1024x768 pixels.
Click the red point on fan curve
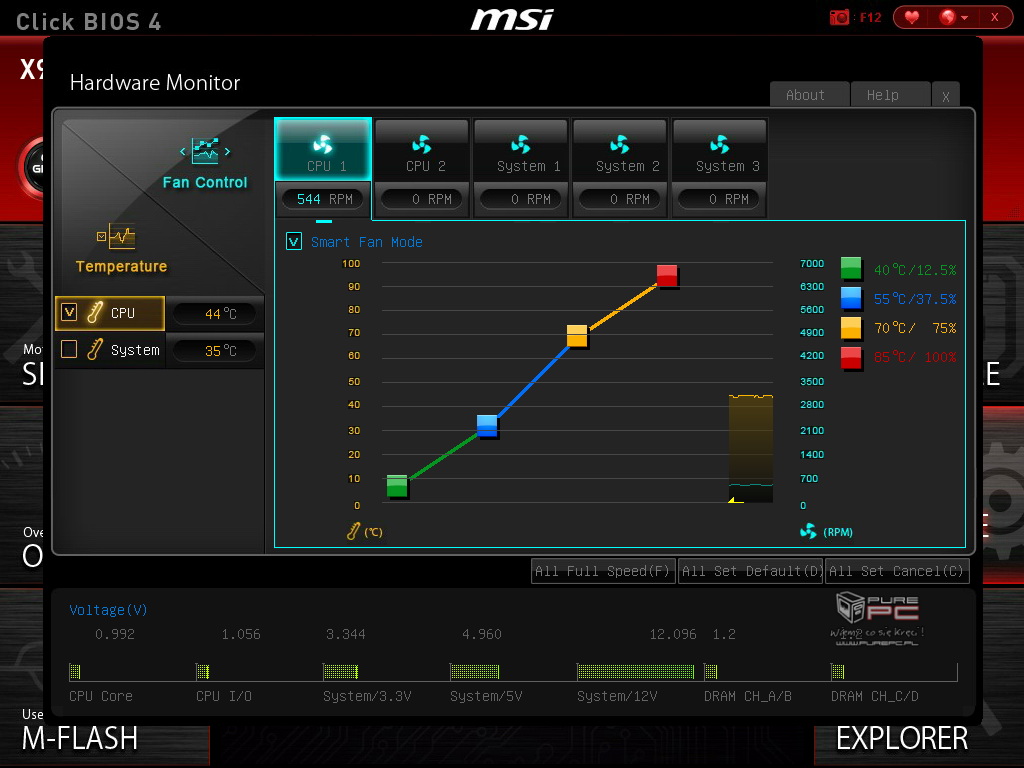[667, 275]
